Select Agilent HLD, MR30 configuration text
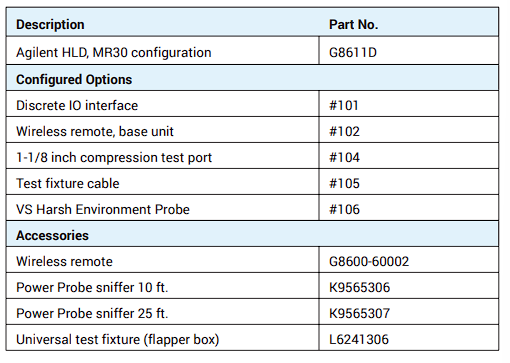The height and width of the screenshot is (363, 510). pos(114,53)
